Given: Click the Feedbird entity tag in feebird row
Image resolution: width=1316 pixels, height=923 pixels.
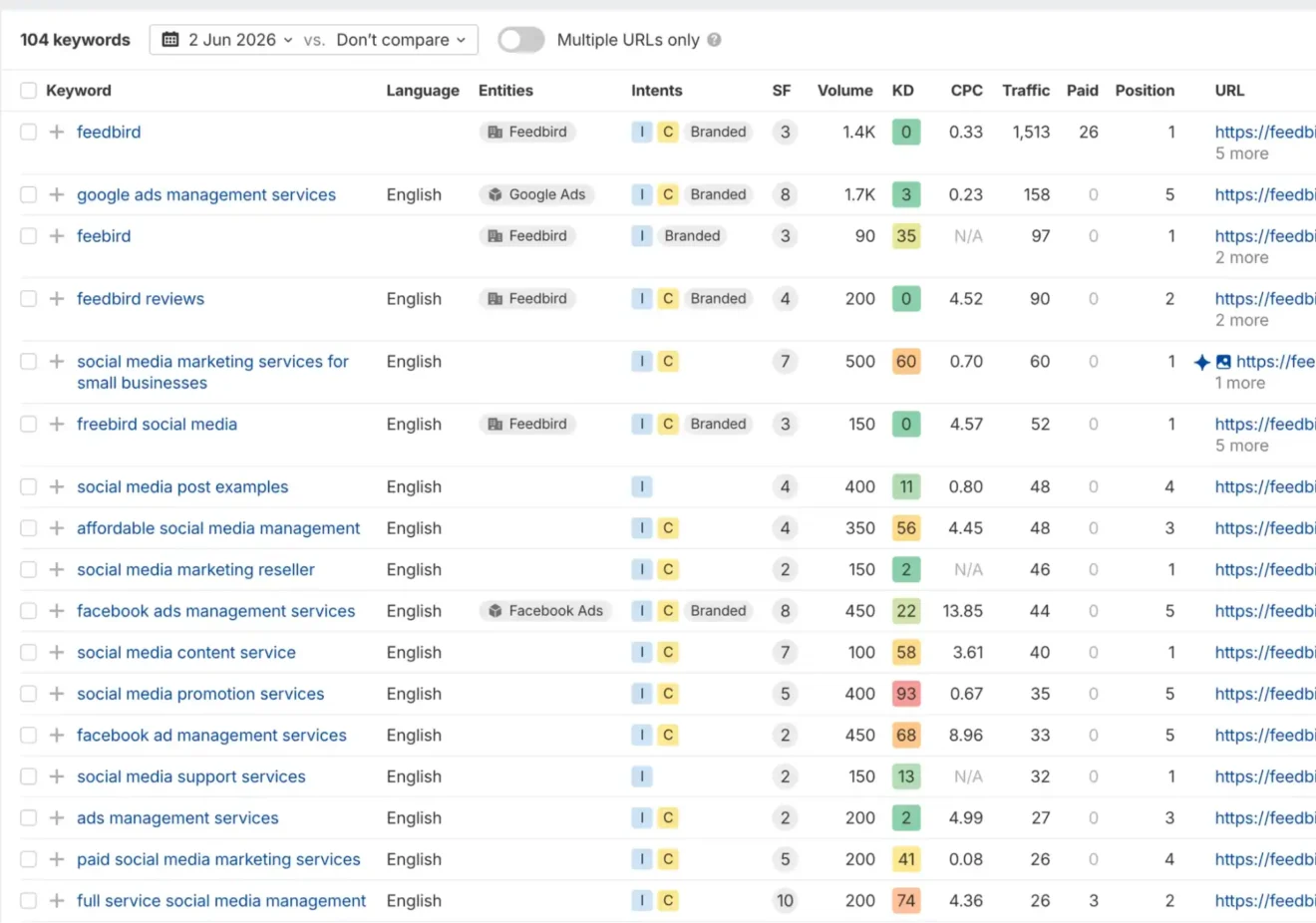Looking at the screenshot, I should 528,236.
